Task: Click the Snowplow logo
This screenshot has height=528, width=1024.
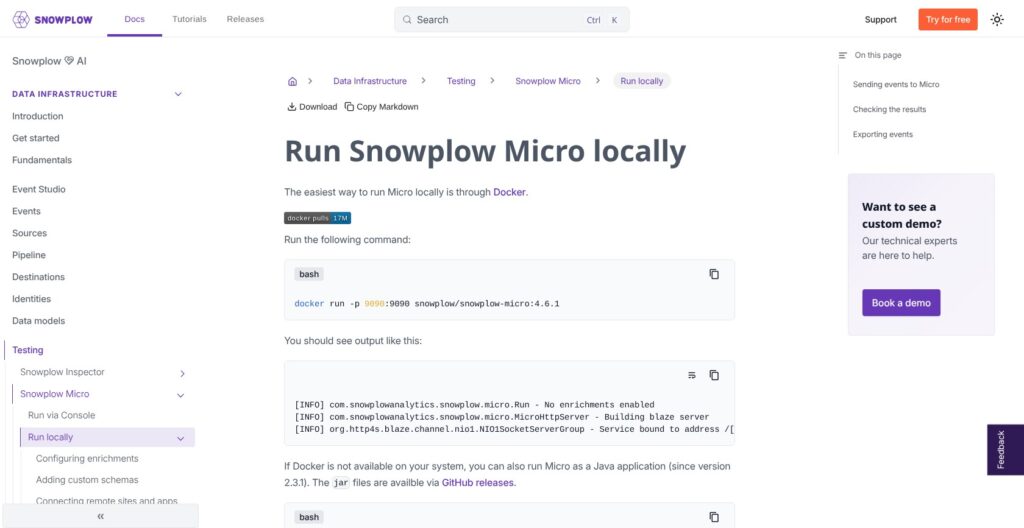Action: (x=53, y=20)
